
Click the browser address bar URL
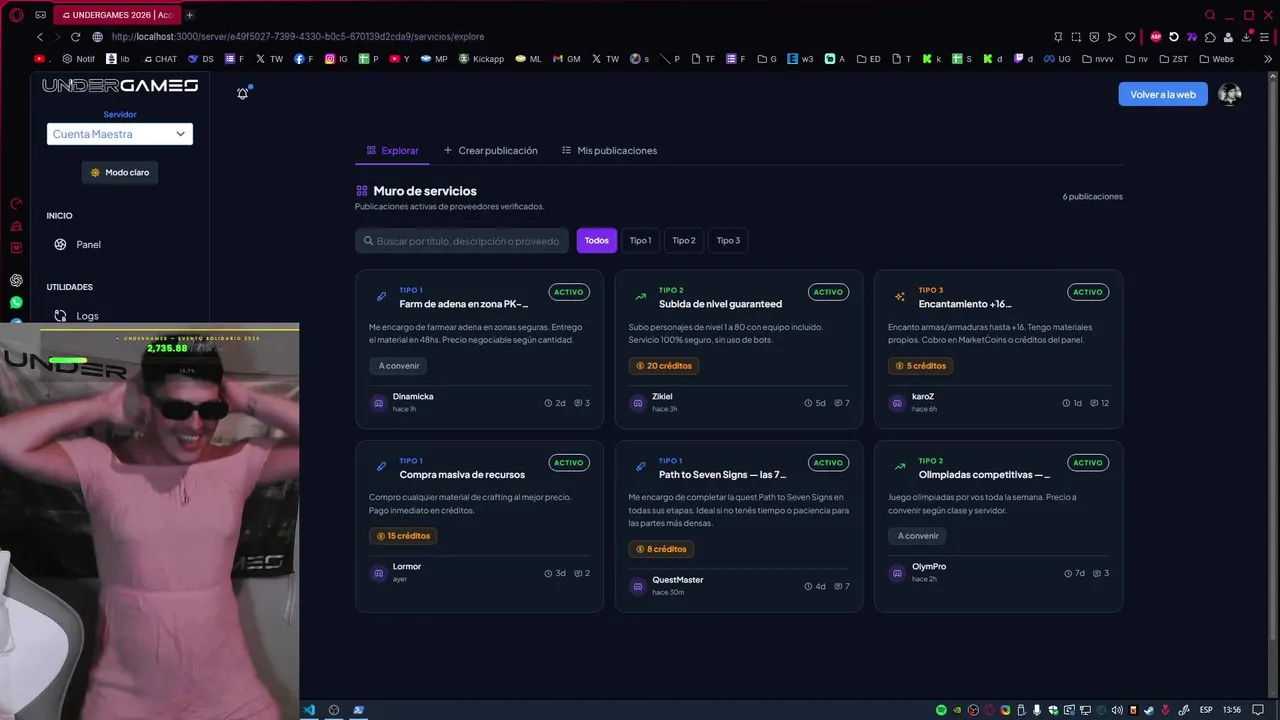click(x=298, y=37)
